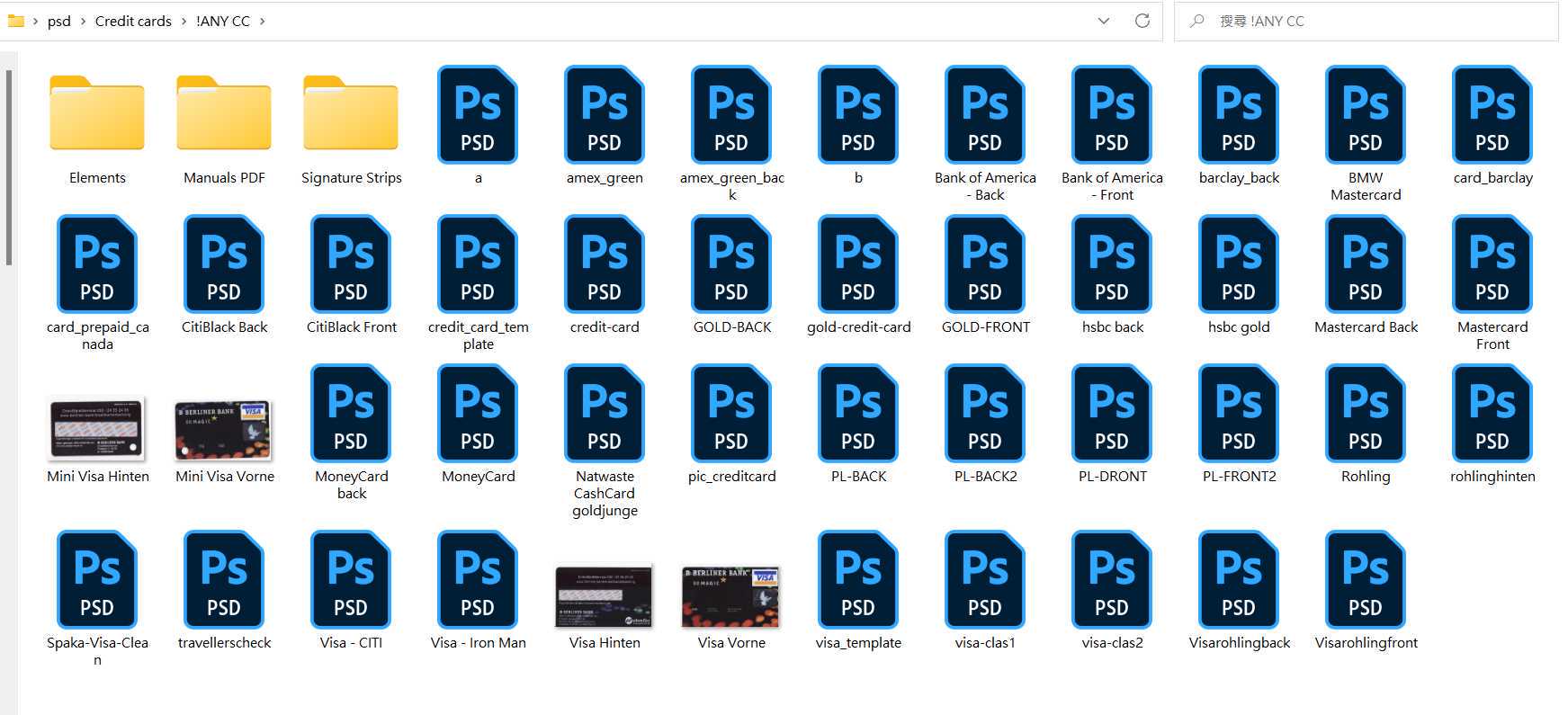Select the MoneyCard back PSD icon
1568x715 pixels.
[351, 413]
